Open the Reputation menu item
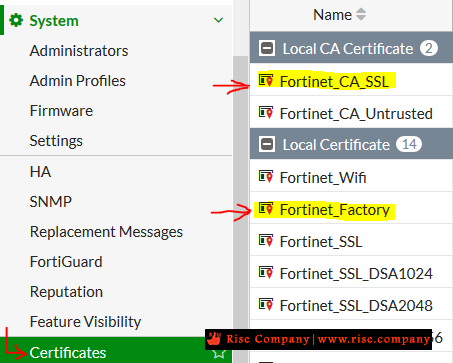Viewport: 453px width, 363px height. pyautogui.click(x=66, y=292)
